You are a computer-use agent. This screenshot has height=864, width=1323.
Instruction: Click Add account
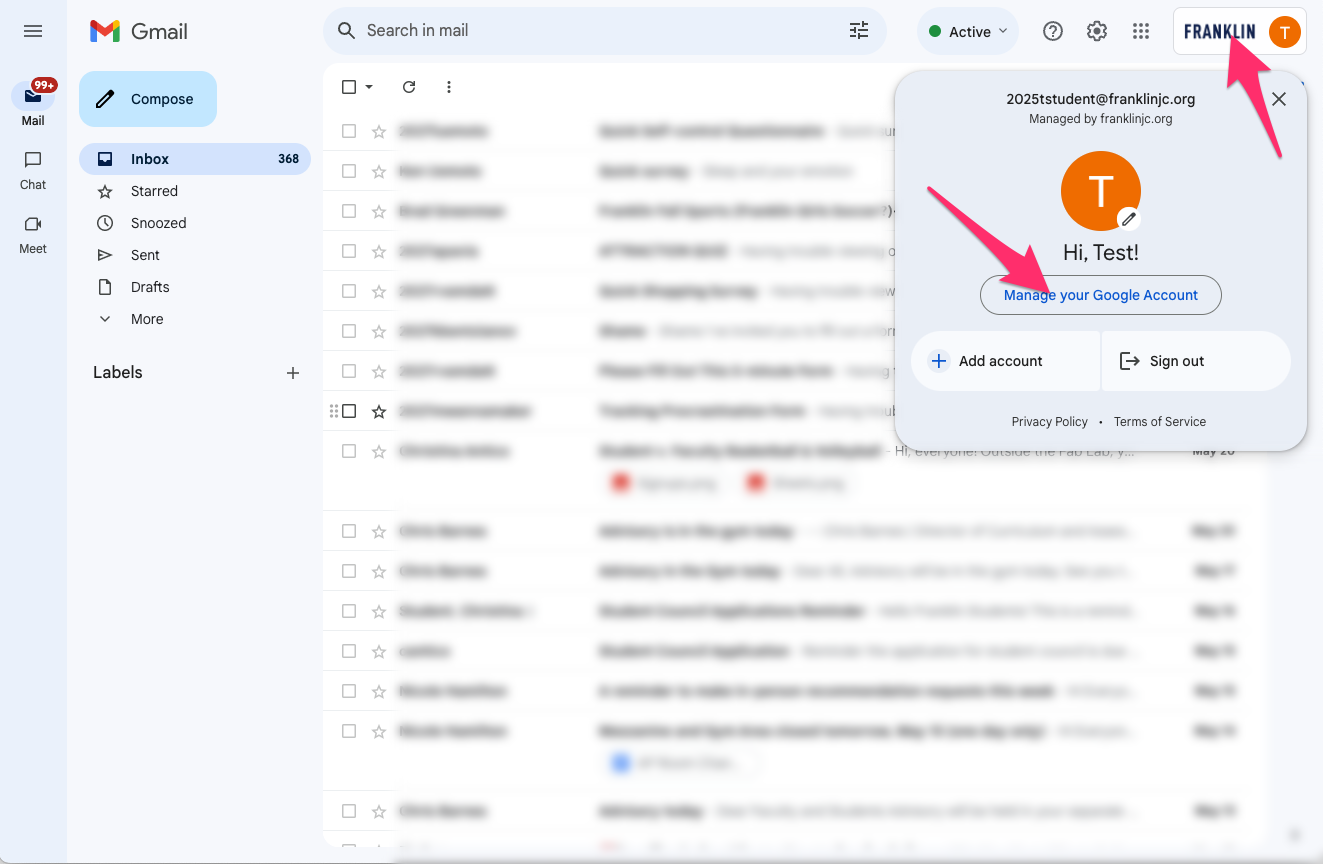[1005, 361]
